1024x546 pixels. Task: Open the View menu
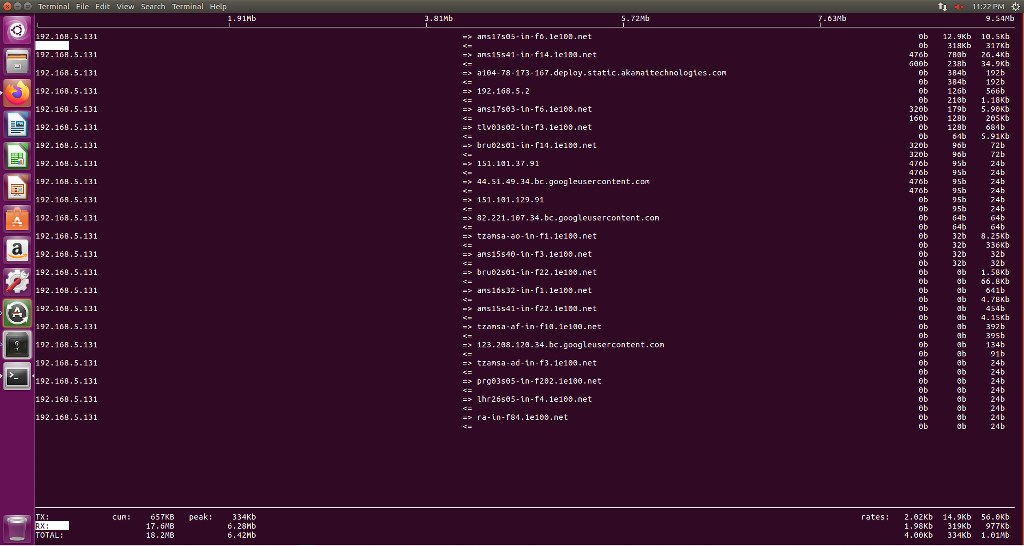(x=125, y=7)
